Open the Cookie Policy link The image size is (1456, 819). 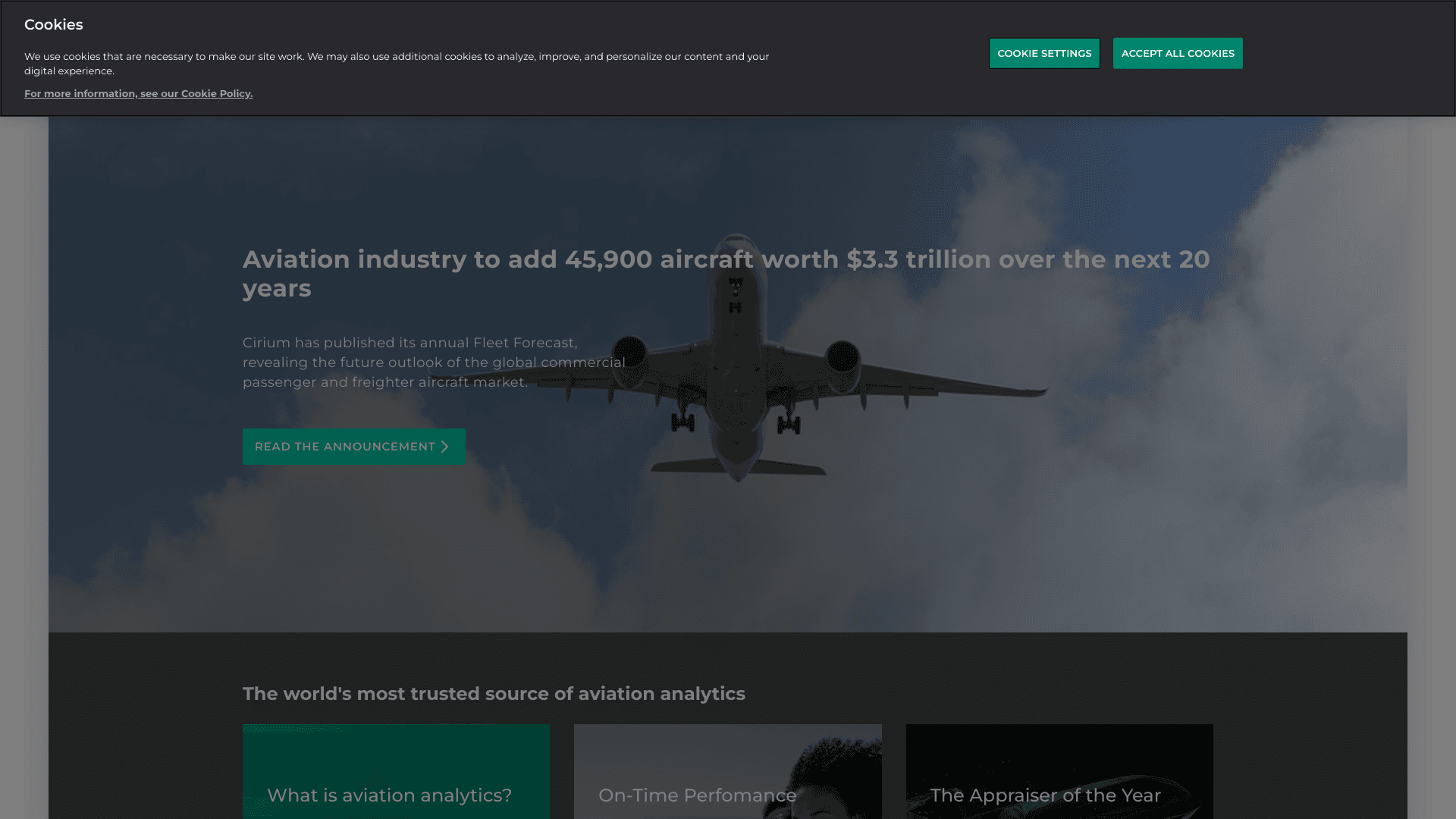click(139, 93)
